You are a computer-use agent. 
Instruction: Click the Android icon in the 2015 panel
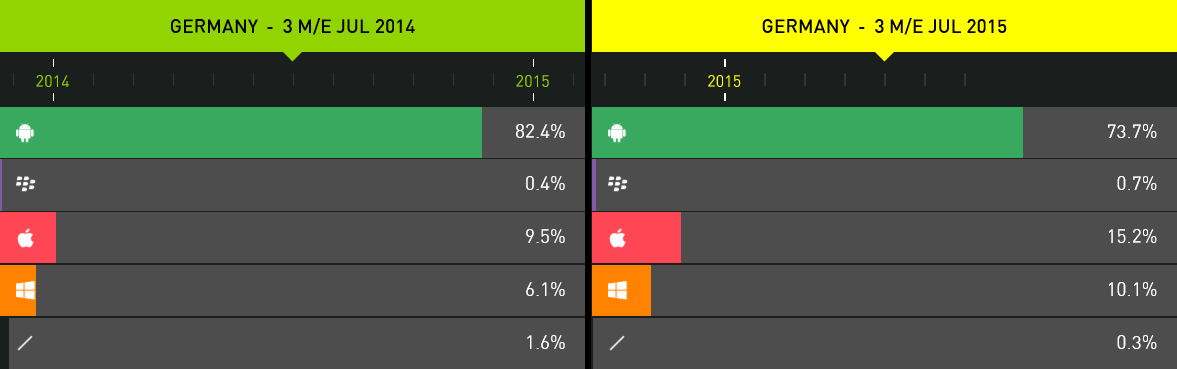pyautogui.click(x=617, y=133)
